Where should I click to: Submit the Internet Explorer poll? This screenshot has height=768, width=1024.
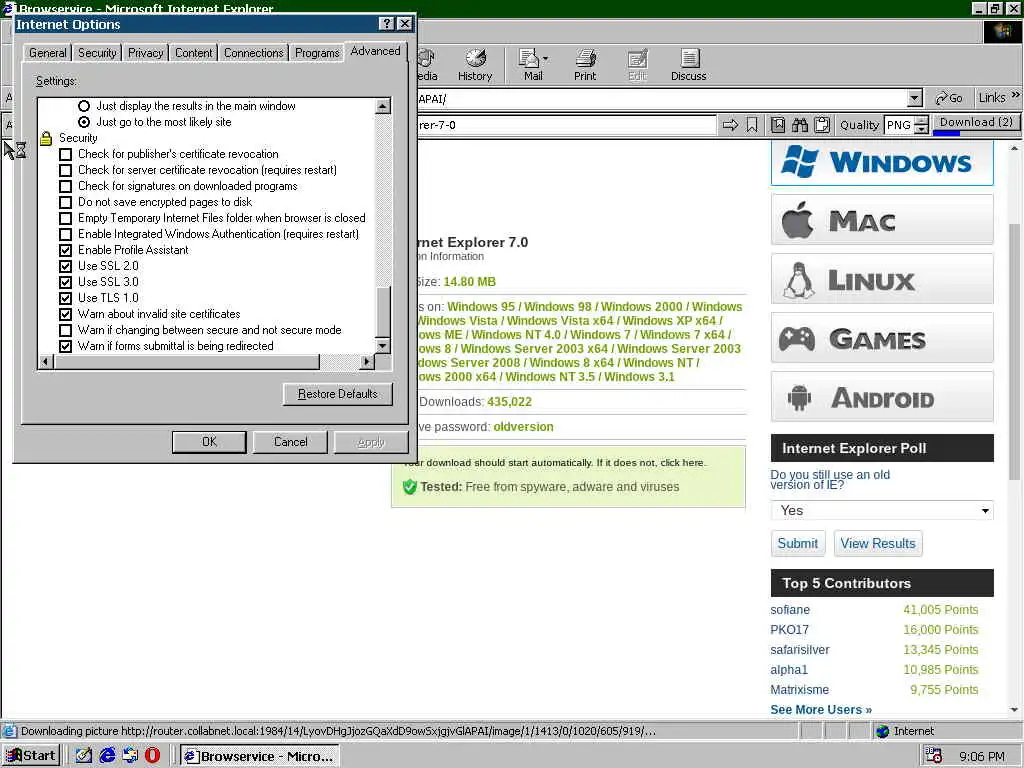pyautogui.click(x=797, y=543)
